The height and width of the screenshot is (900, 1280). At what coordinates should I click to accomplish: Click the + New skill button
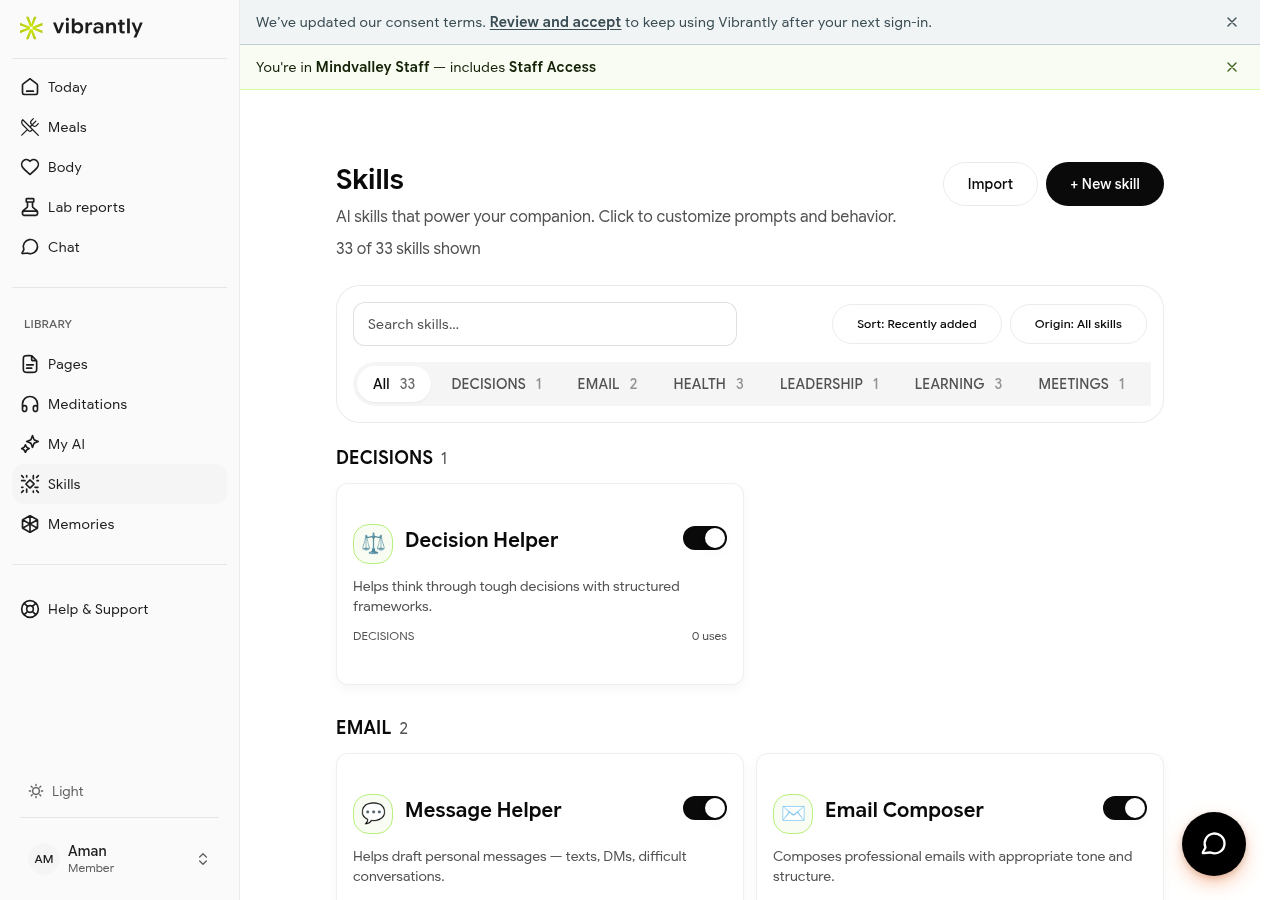(1105, 184)
